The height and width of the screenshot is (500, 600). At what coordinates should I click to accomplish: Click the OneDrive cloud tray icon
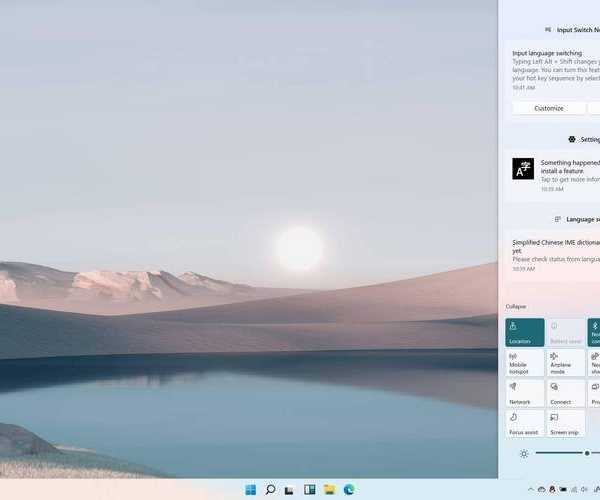[541, 489]
